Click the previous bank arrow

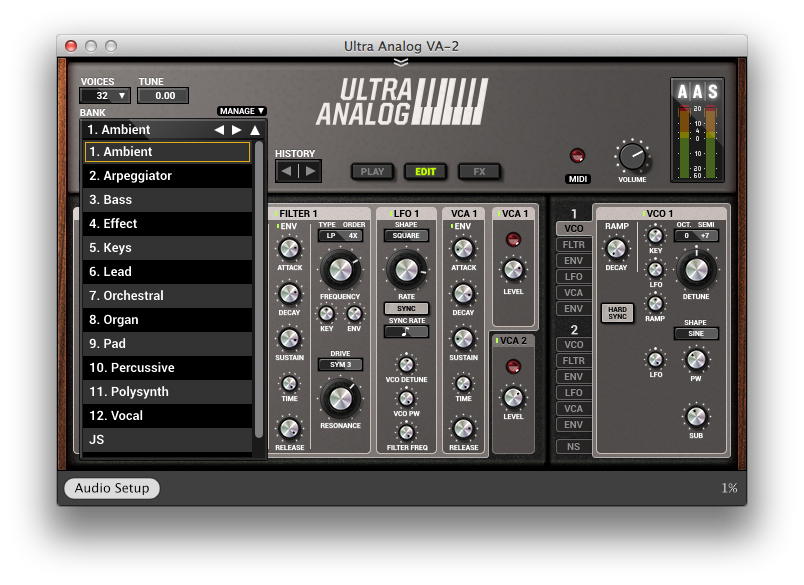(219, 130)
